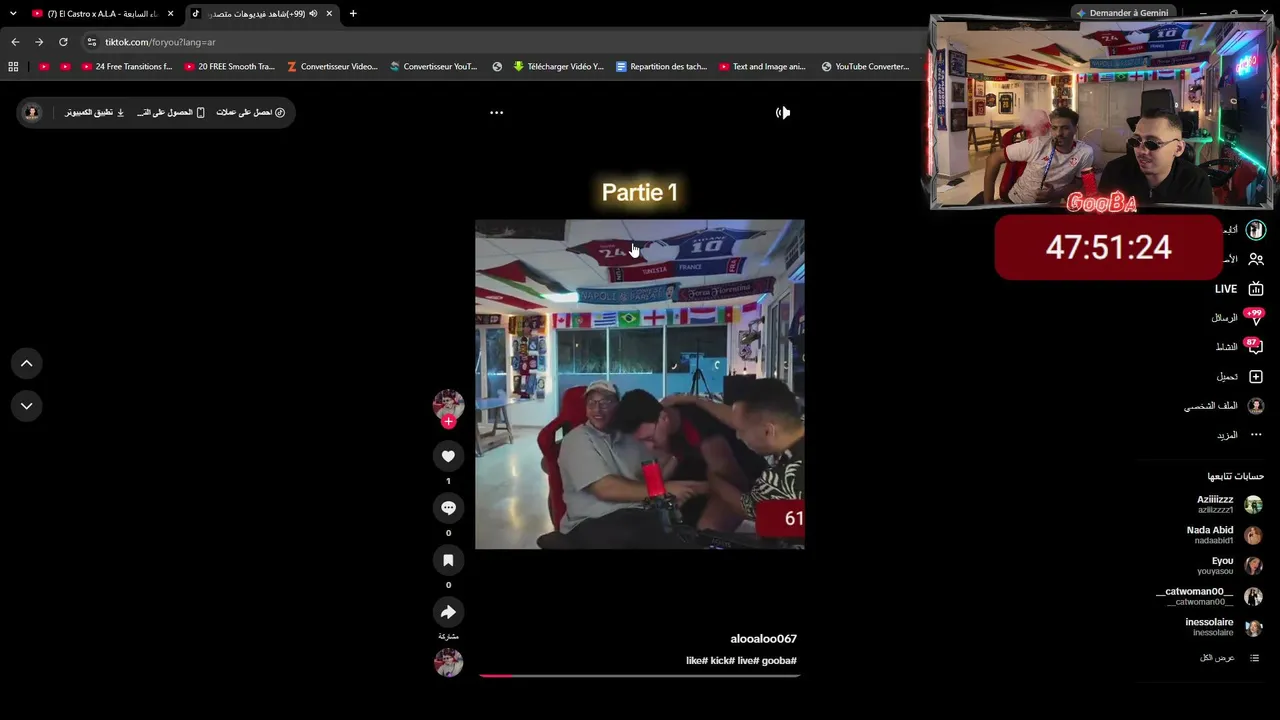Open the tab search dropdown arrow
Screen dimensions: 1280x720
(13, 14)
